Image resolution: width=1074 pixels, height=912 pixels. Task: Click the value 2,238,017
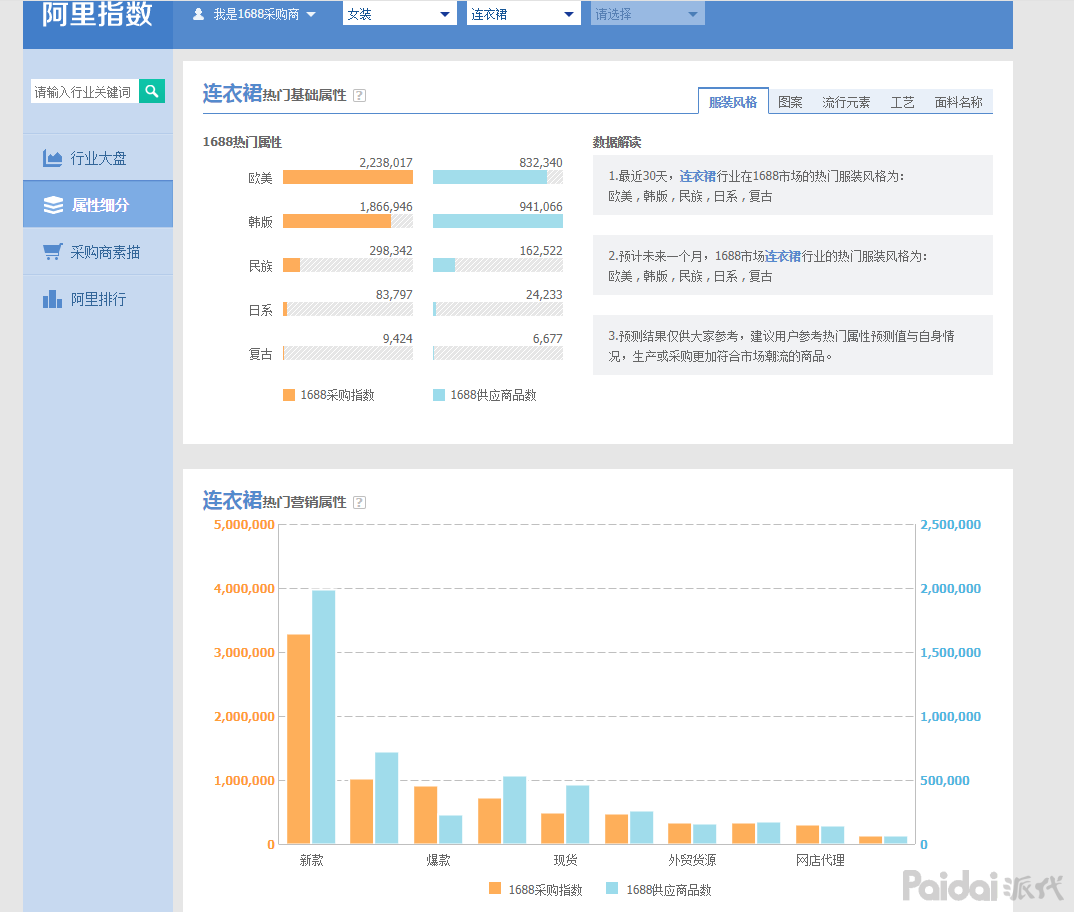click(386, 162)
